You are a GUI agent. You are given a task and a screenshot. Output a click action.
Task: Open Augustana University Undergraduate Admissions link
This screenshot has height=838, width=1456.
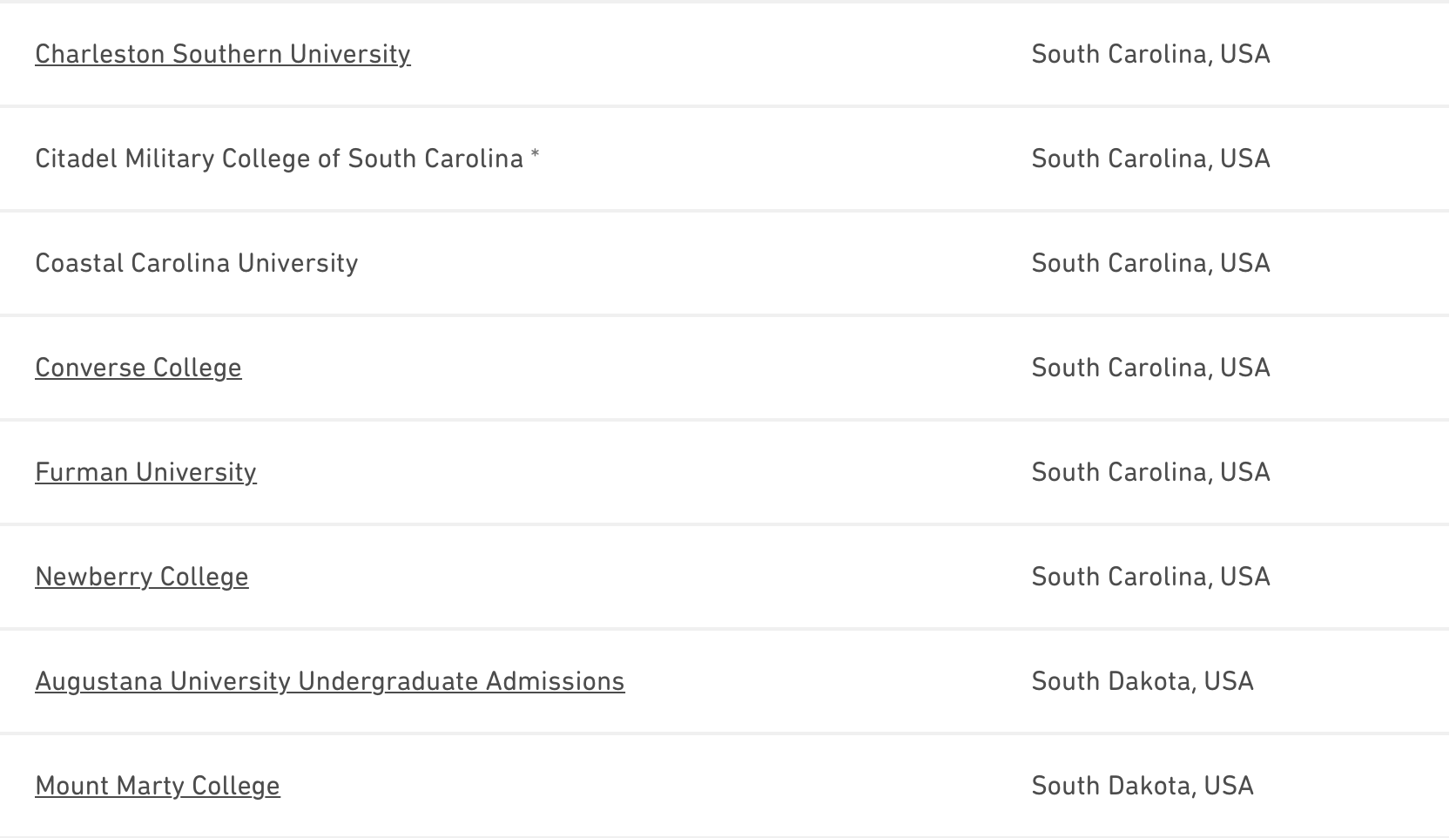329,681
